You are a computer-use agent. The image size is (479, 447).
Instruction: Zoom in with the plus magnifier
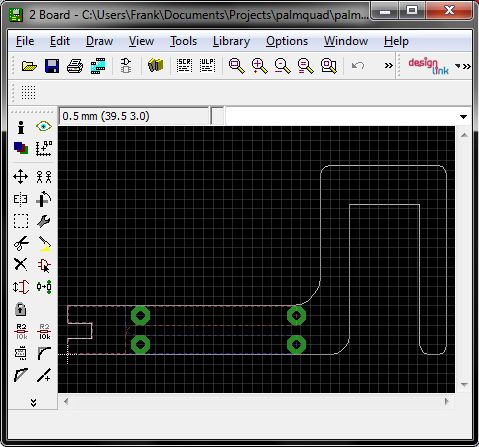click(260, 66)
